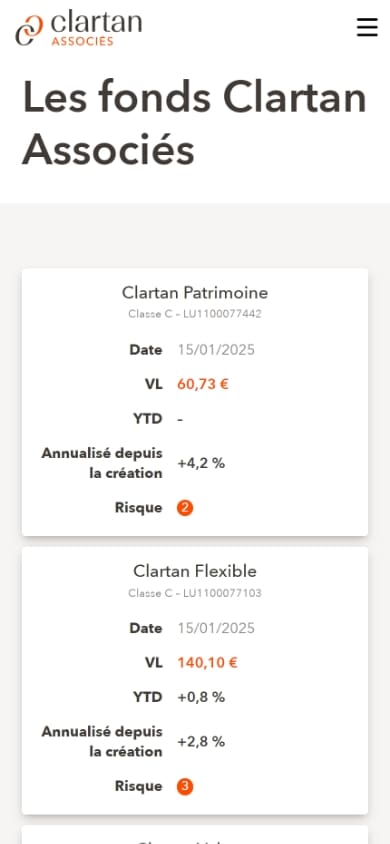
Task: Click the ISIN LU1100077103 text
Action: click(222, 593)
